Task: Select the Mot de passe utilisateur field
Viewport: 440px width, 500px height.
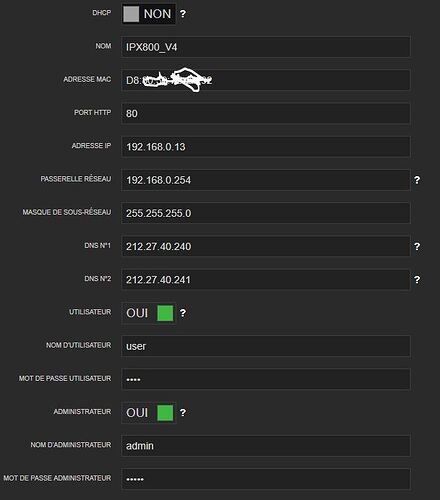Action: [266, 379]
